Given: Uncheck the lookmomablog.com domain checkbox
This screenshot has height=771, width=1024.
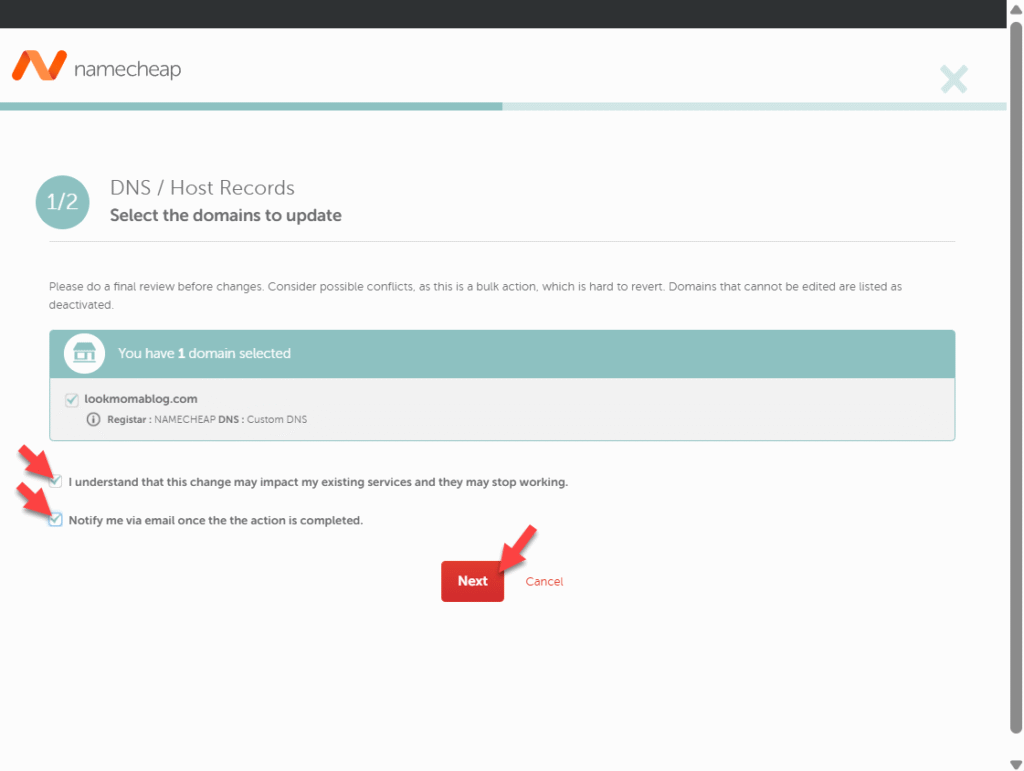Looking at the screenshot, I should [72, 399].
